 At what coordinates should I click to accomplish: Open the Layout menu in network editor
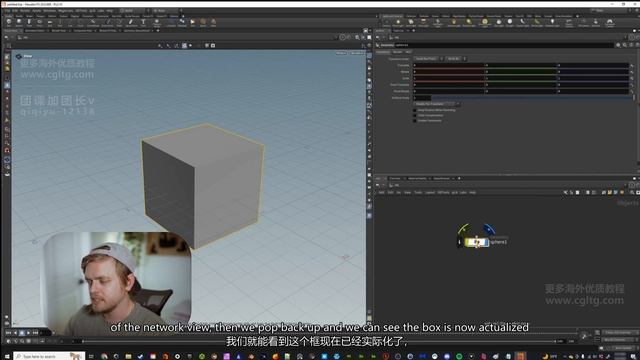pos(430,192)
